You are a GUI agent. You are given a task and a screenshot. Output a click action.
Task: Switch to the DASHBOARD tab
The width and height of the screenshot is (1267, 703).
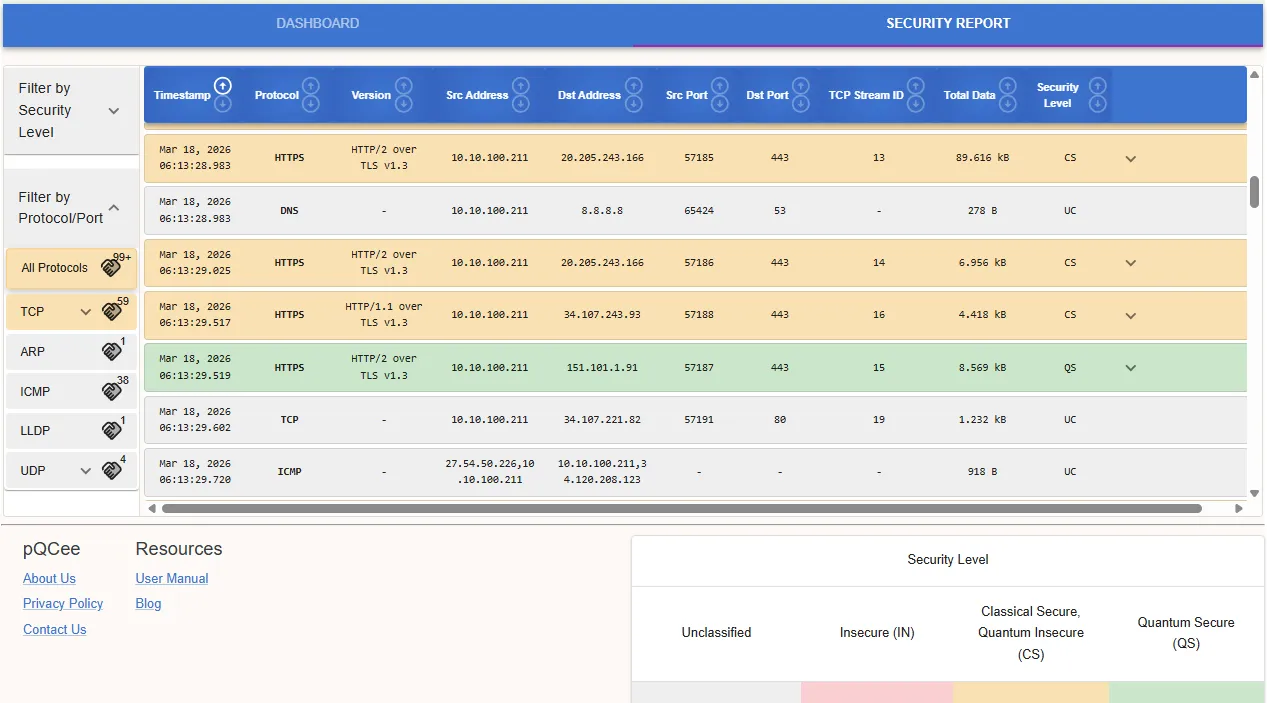317,23
